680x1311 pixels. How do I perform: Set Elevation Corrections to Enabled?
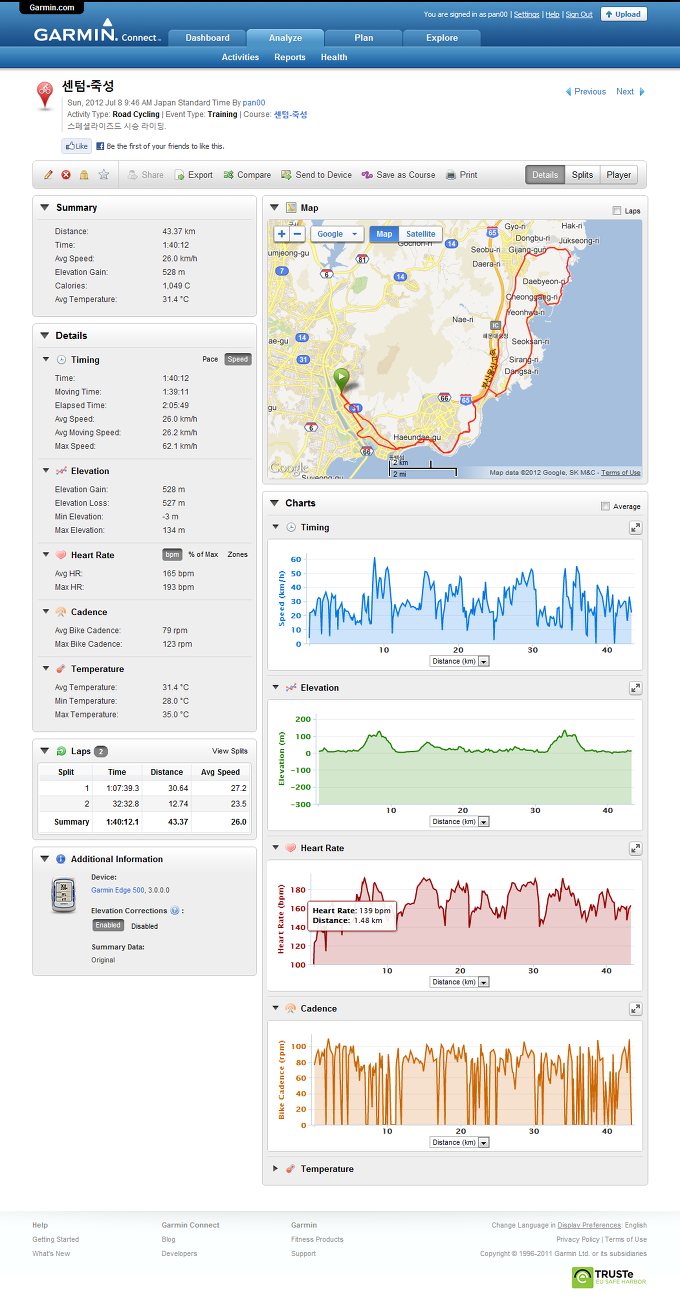coord(108,926)
